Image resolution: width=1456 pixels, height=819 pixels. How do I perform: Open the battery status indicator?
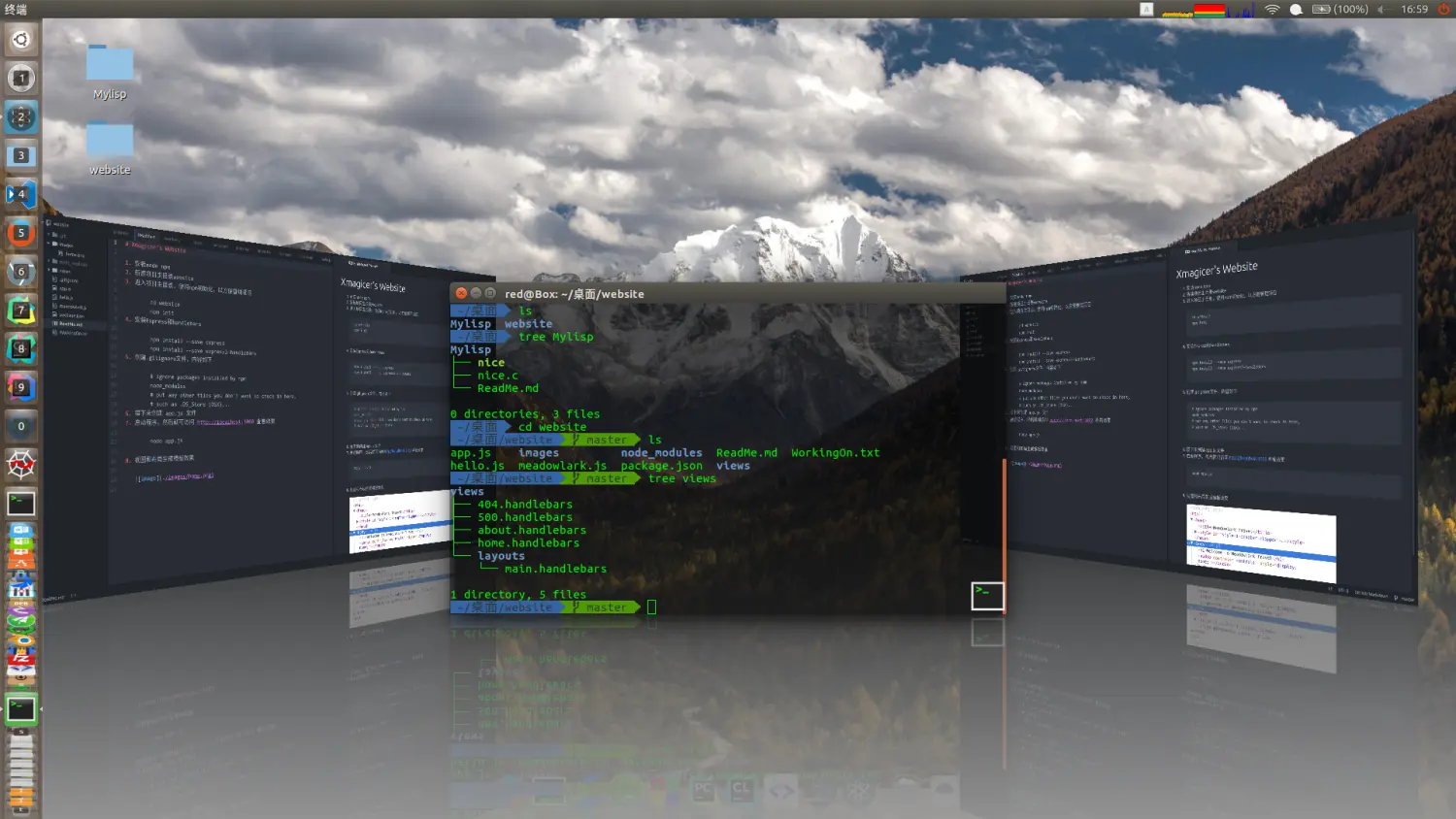tap(1340, 10)
